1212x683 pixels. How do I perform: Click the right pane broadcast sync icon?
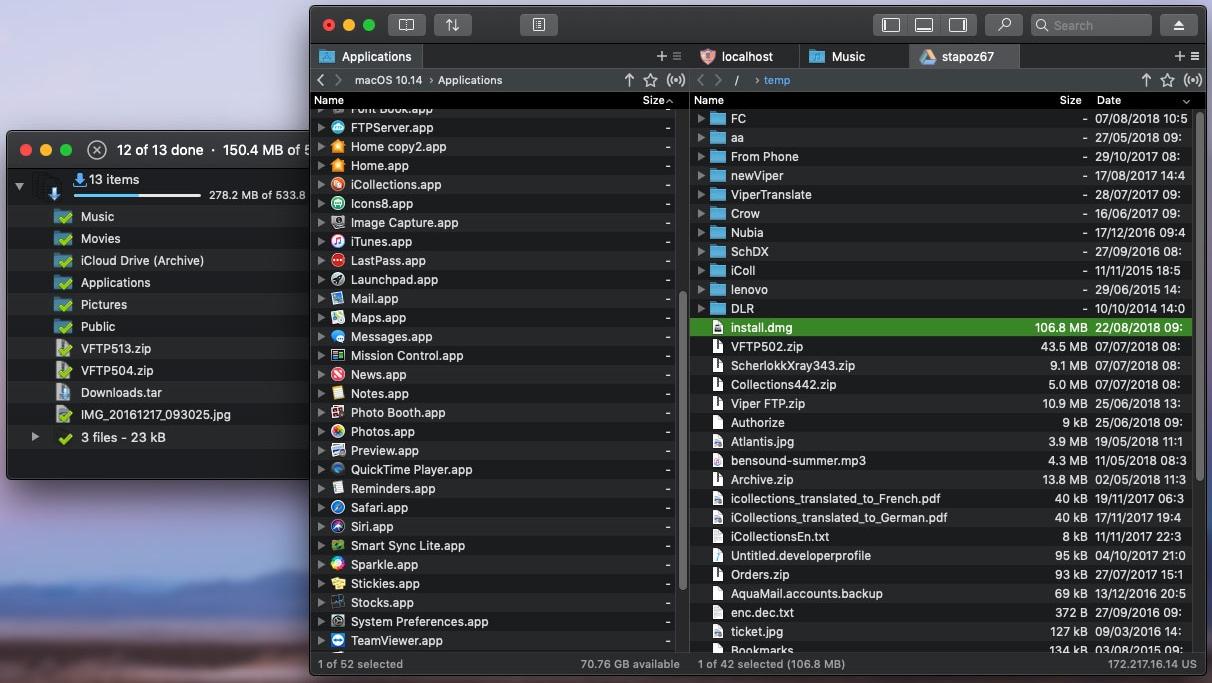1193,80
